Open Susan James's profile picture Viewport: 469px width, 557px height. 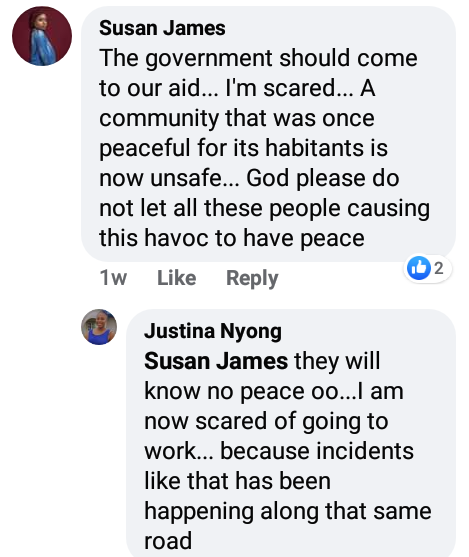tap(42, 36)
